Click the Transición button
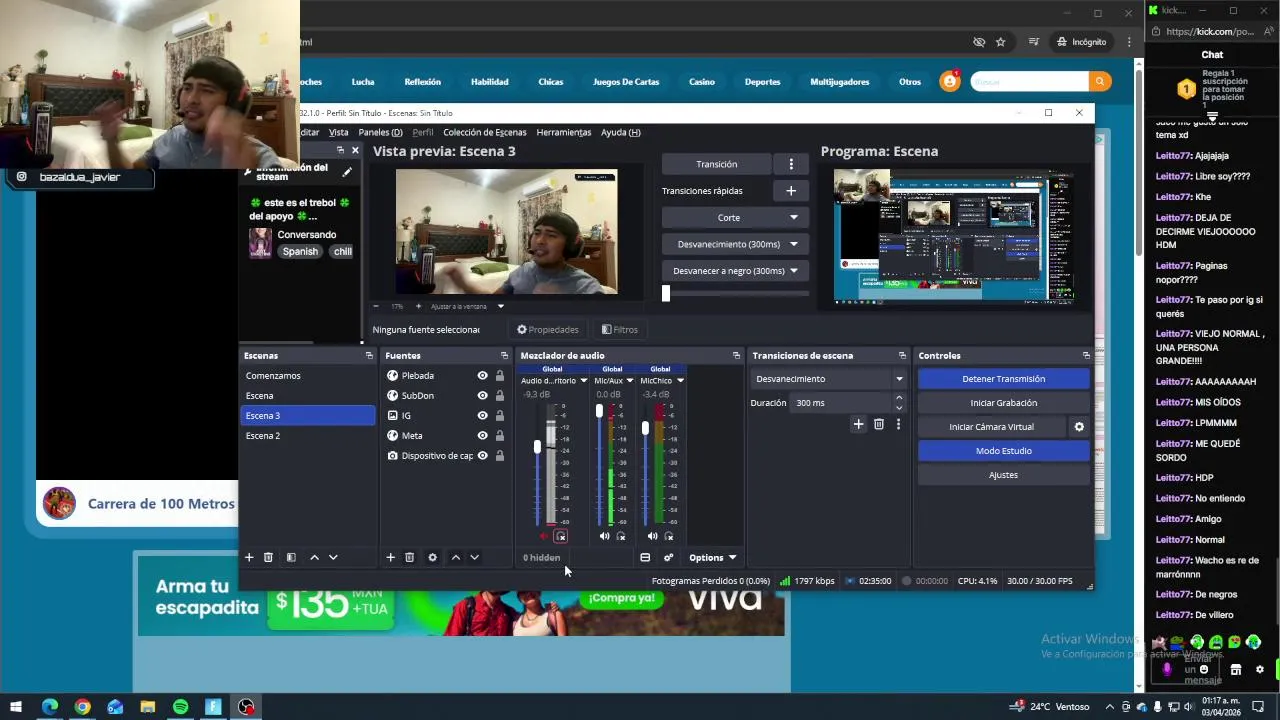1280x720 pixels. point(716,164)
